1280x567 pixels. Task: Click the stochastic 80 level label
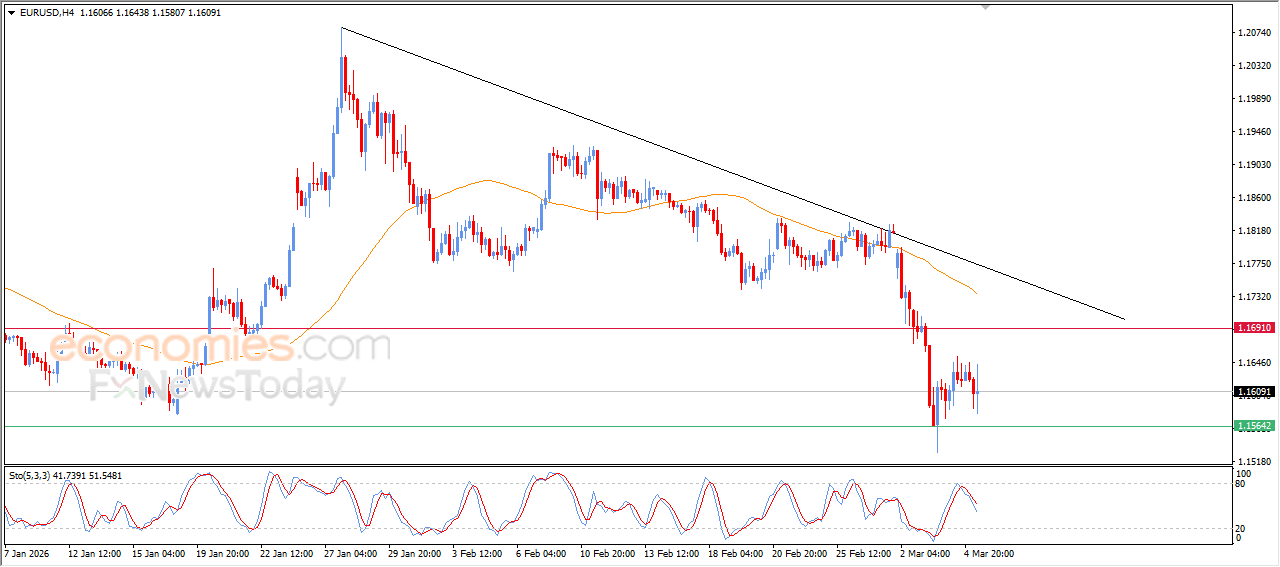click(x=1242, y=485)
